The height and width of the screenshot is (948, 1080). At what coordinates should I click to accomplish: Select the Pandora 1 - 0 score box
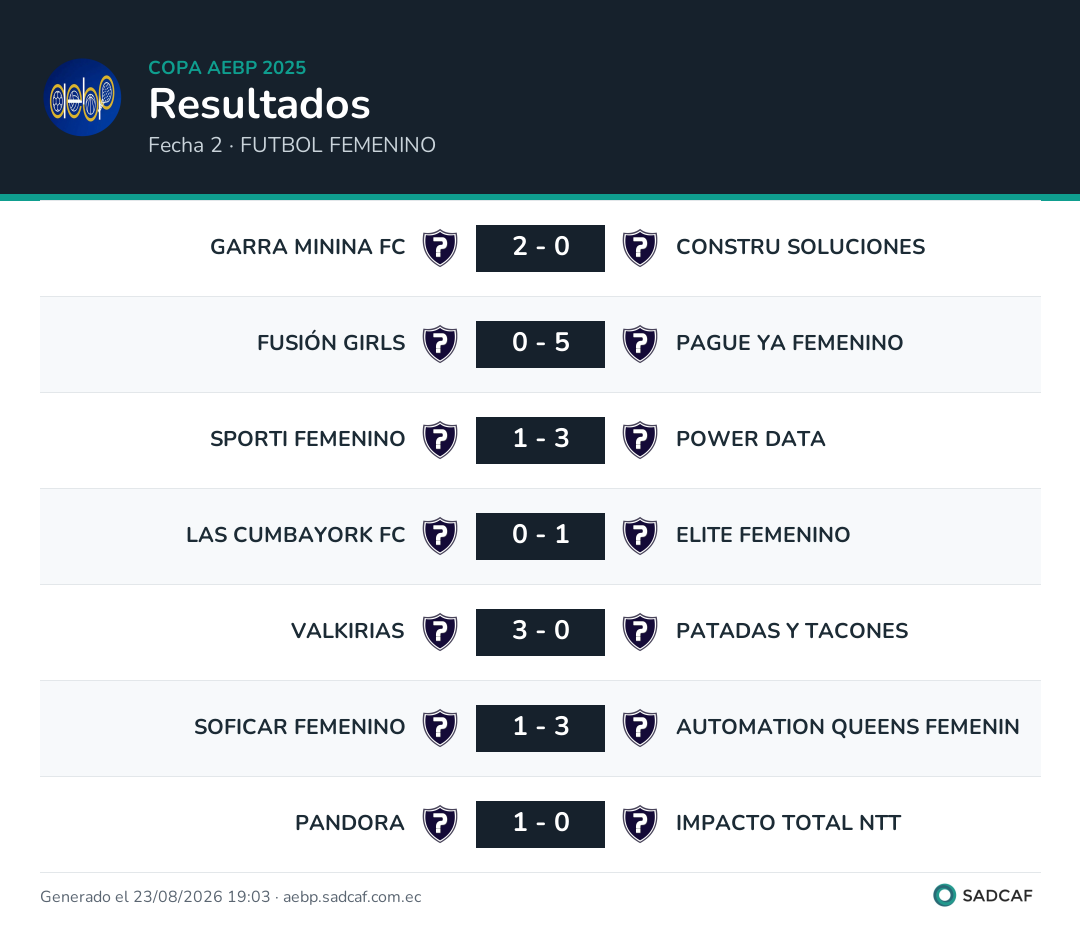click(541, 824)
